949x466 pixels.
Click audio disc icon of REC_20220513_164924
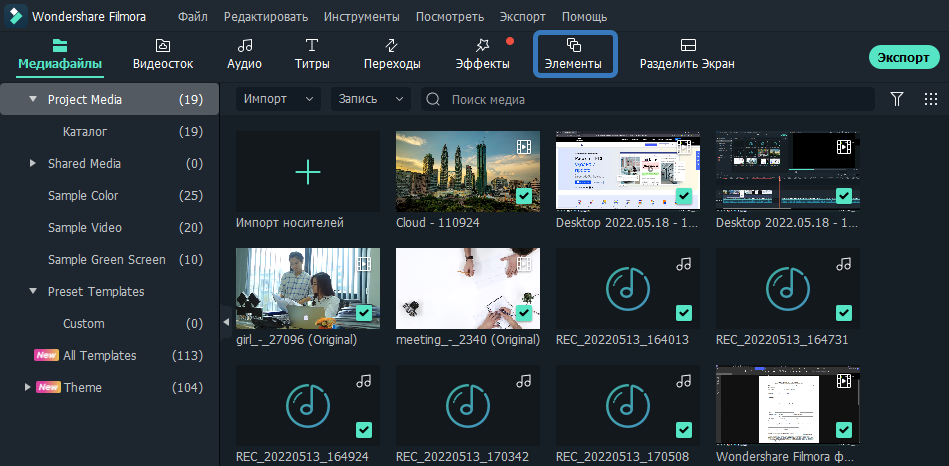pos(308,405)
